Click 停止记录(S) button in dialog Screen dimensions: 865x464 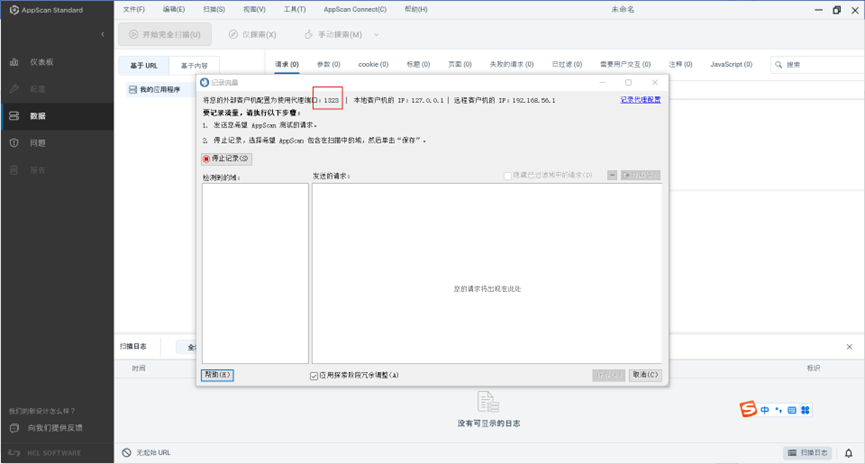(x=226, y=158)
